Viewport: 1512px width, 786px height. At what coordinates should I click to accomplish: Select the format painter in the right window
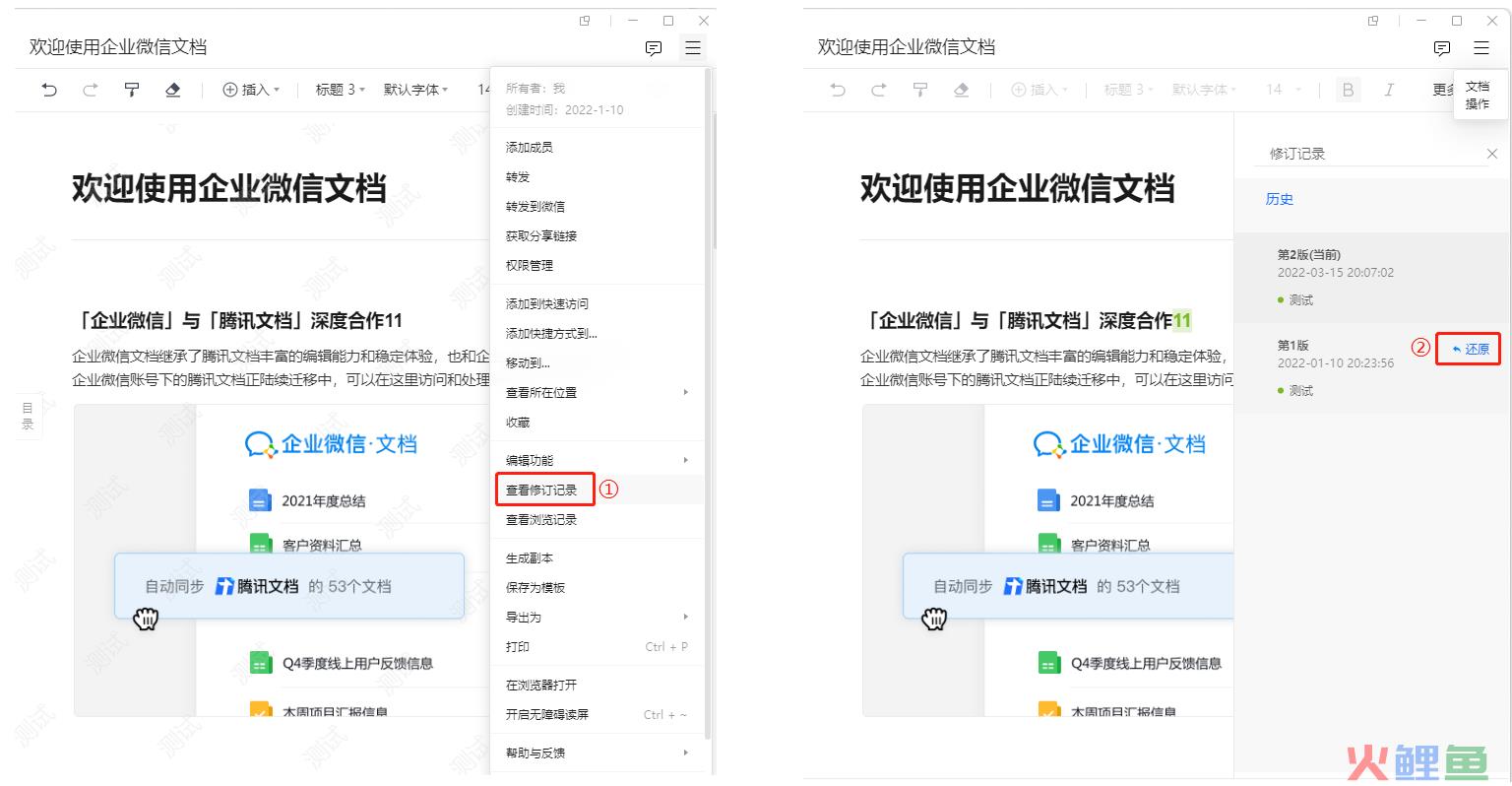(x=920, y=90)
